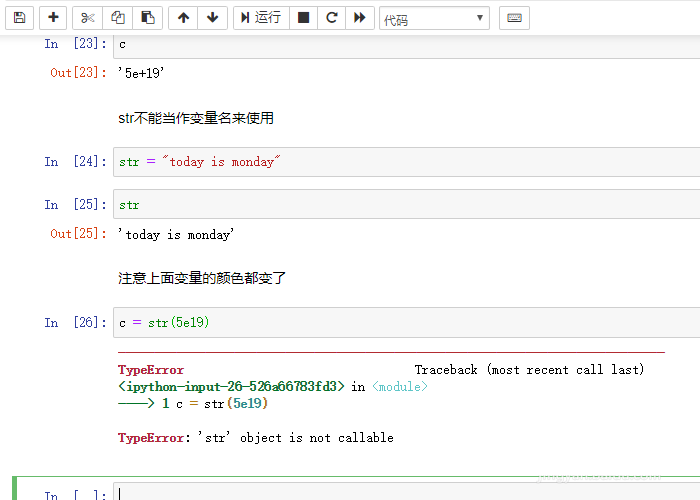
Task: Click into input cell 23 containing c
Action: pyautogui.click(x=407, y=45)
